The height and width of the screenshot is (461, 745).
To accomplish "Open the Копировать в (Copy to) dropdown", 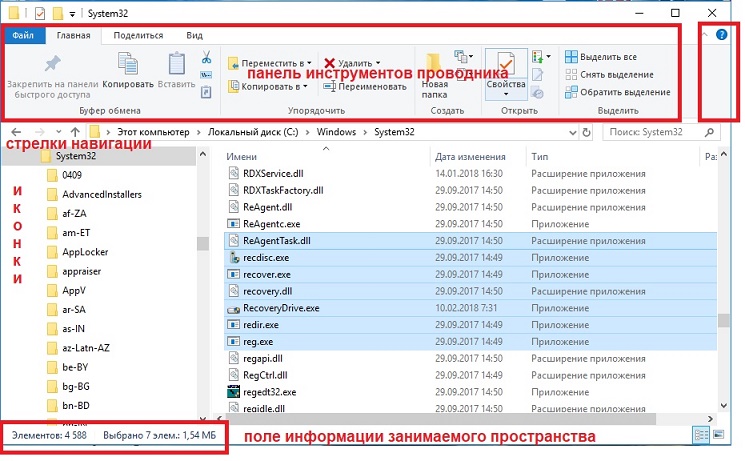I will tap(305, 86).
